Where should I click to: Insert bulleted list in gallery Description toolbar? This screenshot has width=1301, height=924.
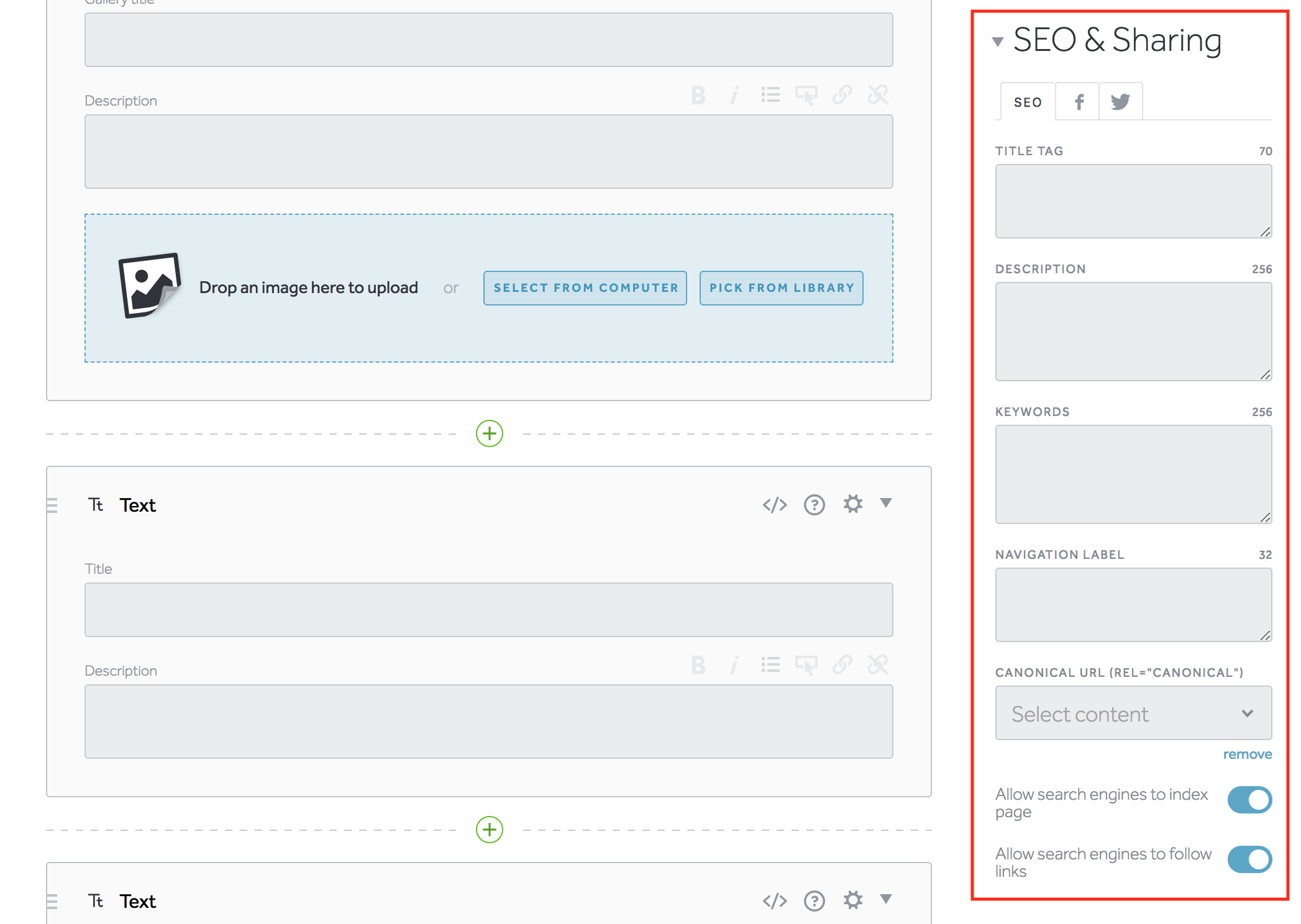pos(770,95)
